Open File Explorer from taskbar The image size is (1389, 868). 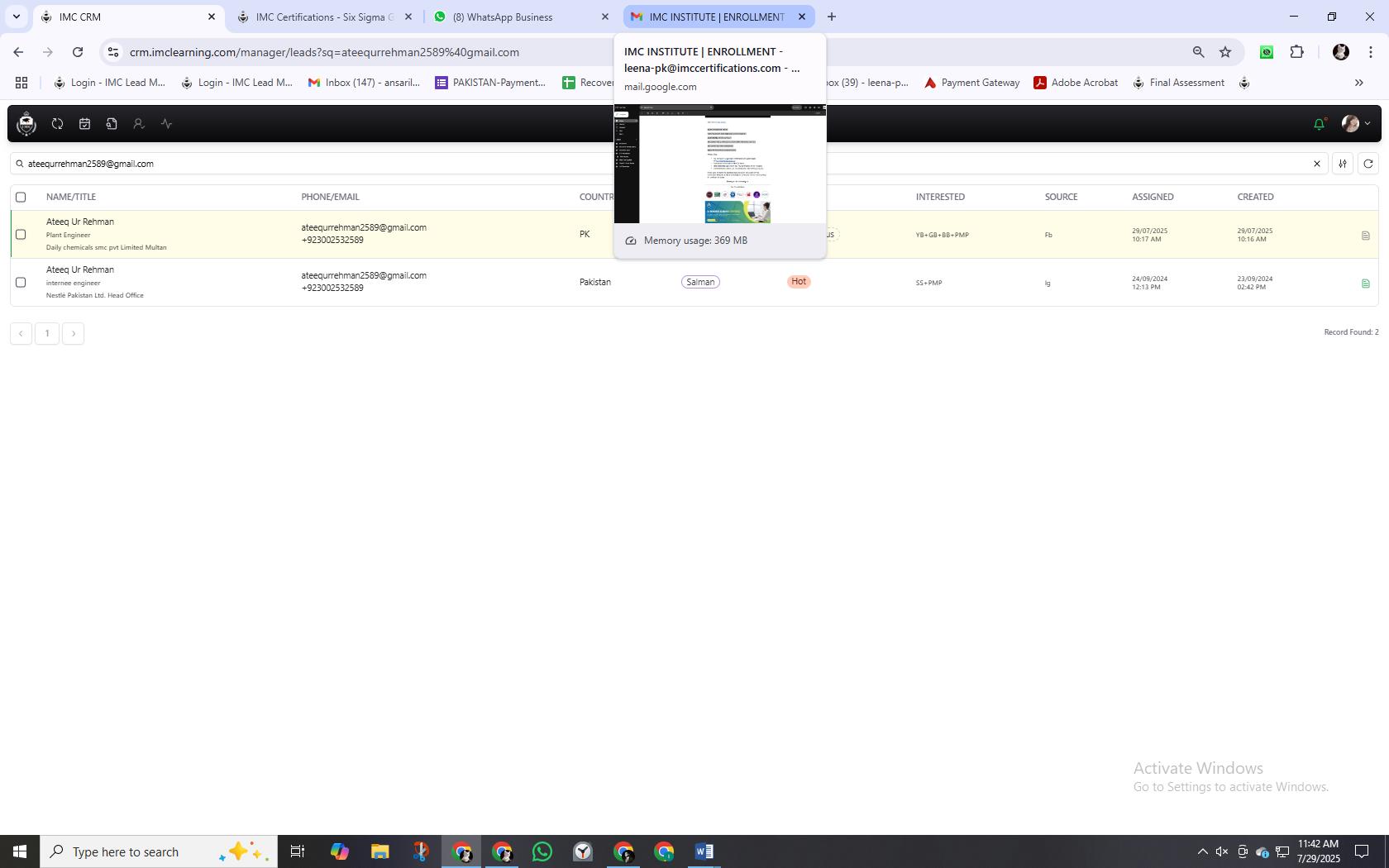tap(379, 851)
